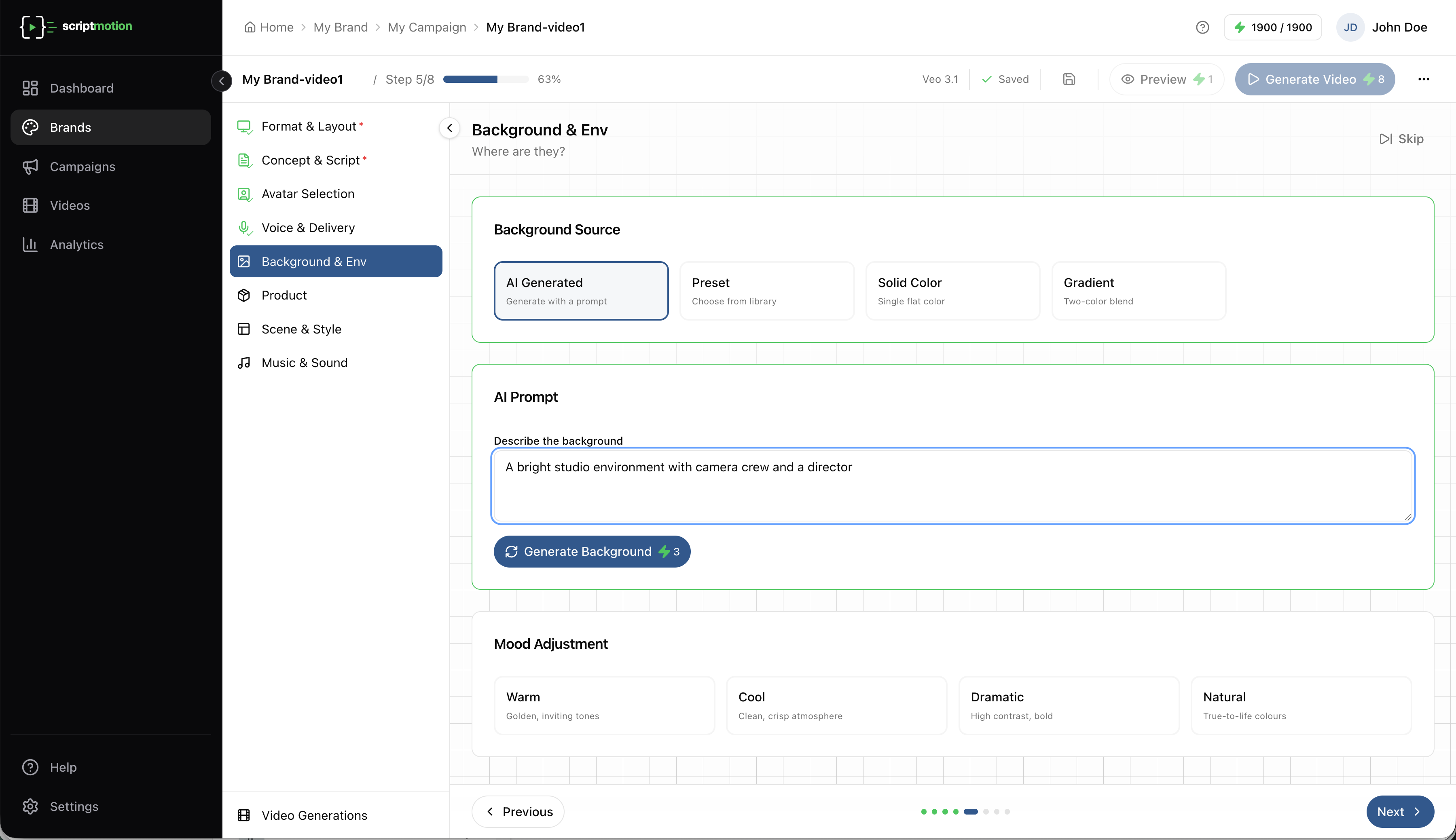This screenshot has width=1456, height=840.
Task: Select the Warm mood option
Action: tap(604, 705)
